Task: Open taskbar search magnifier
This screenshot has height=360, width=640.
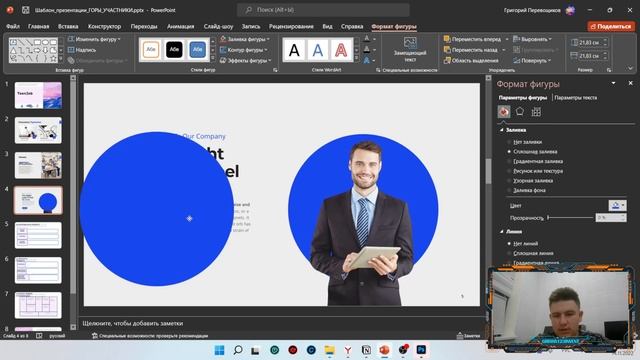Action: click(238, 350)
